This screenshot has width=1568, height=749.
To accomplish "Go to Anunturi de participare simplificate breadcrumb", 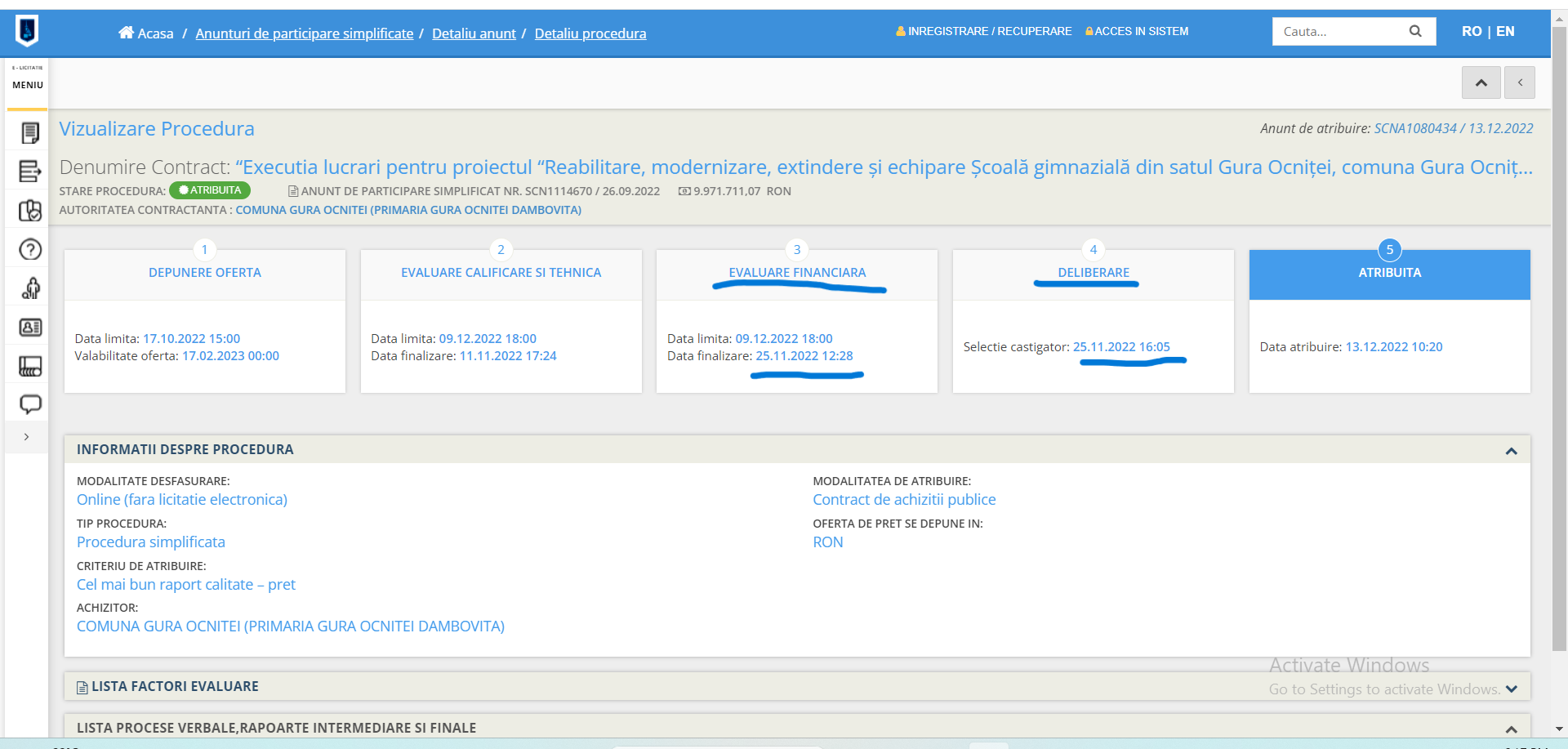I will pyautogui.click(x=305, y=33).
